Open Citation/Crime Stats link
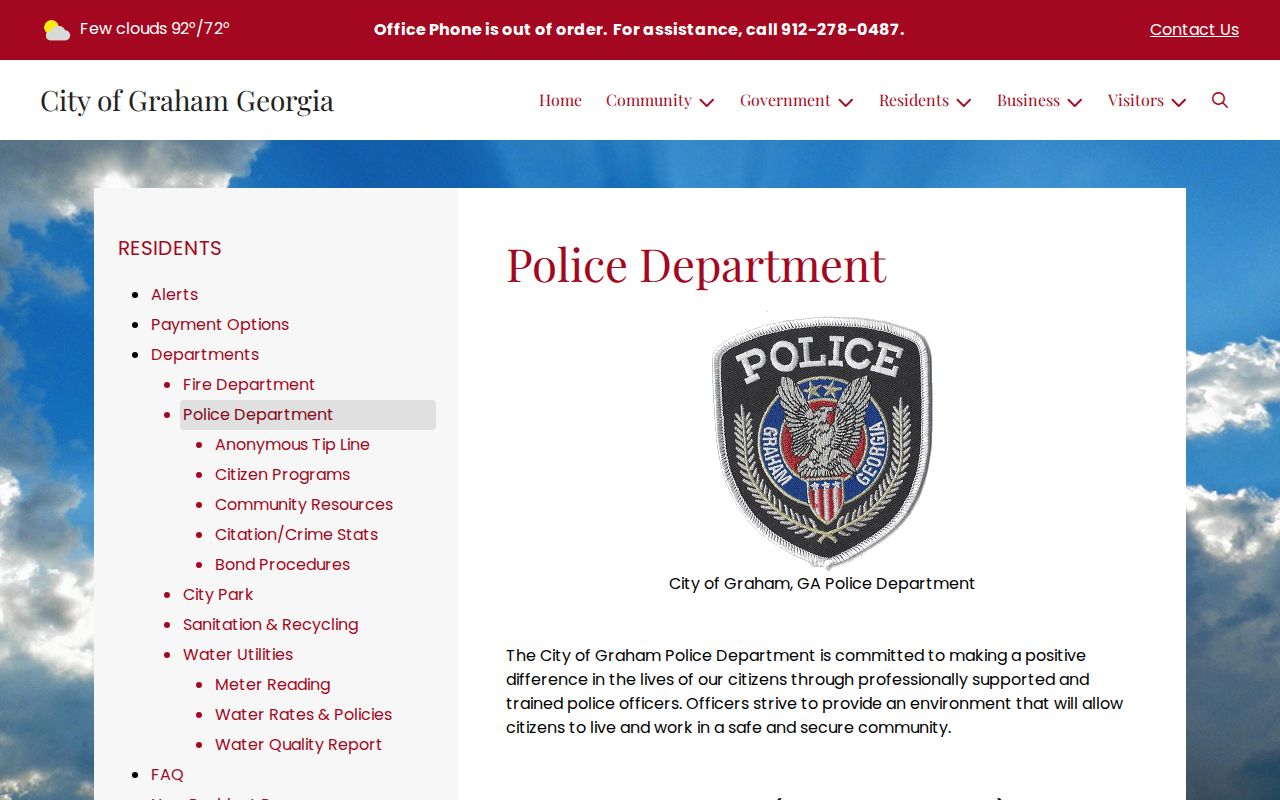 click(296, 534)
